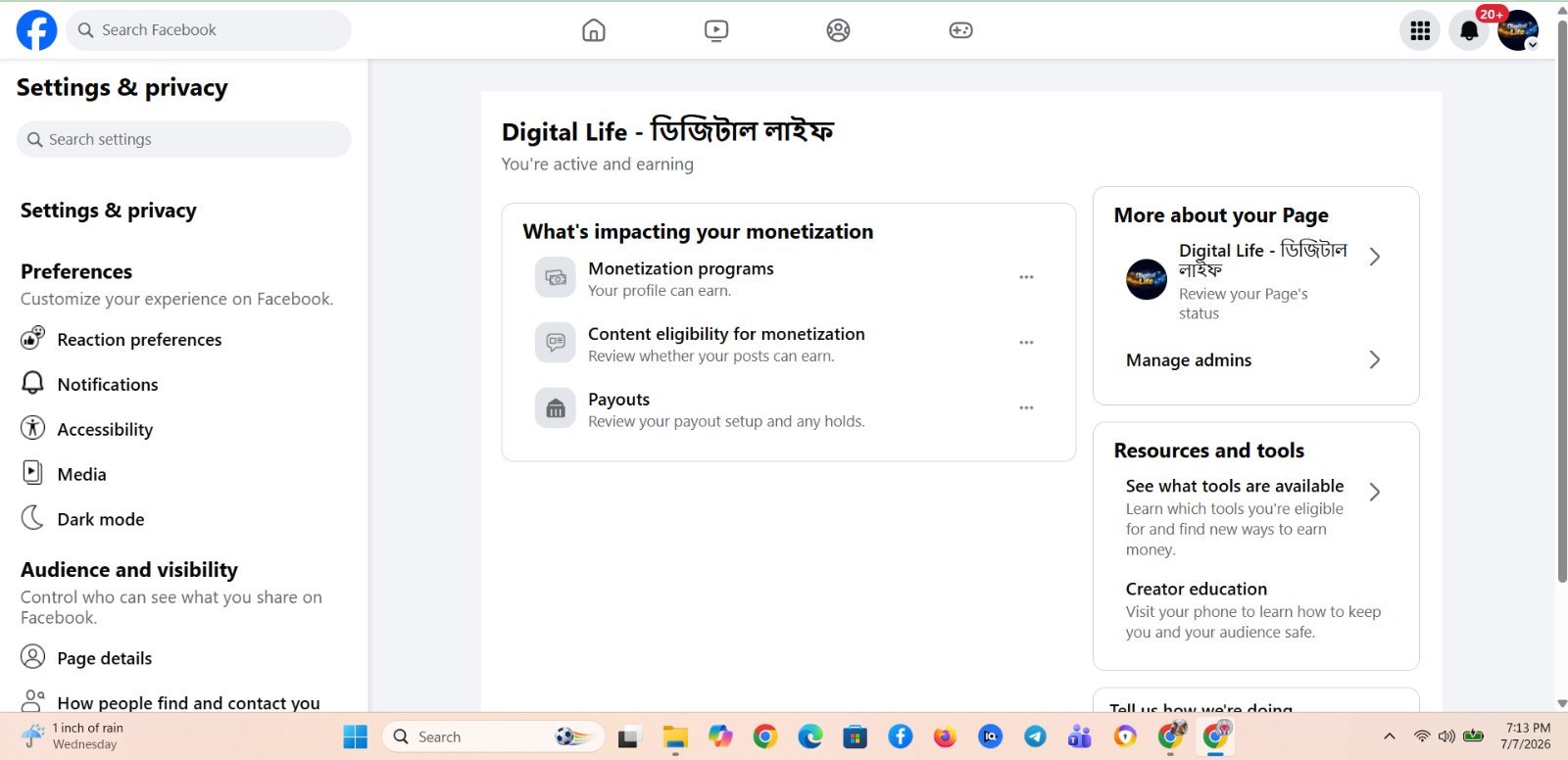The image size is (1568, 760).
Task: Click the scrollbar down arrow
Action: pos(1561,703)
